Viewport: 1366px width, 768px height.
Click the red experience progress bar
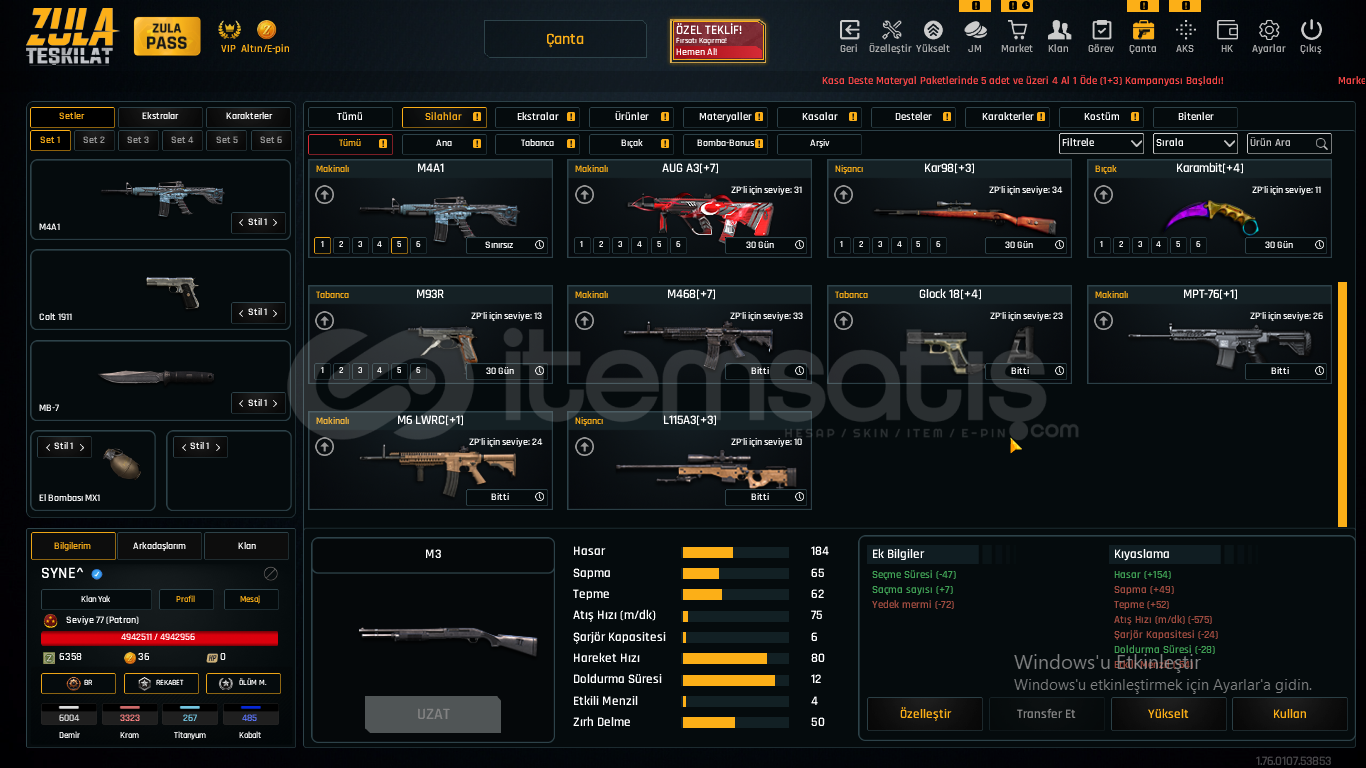(159, 638)
